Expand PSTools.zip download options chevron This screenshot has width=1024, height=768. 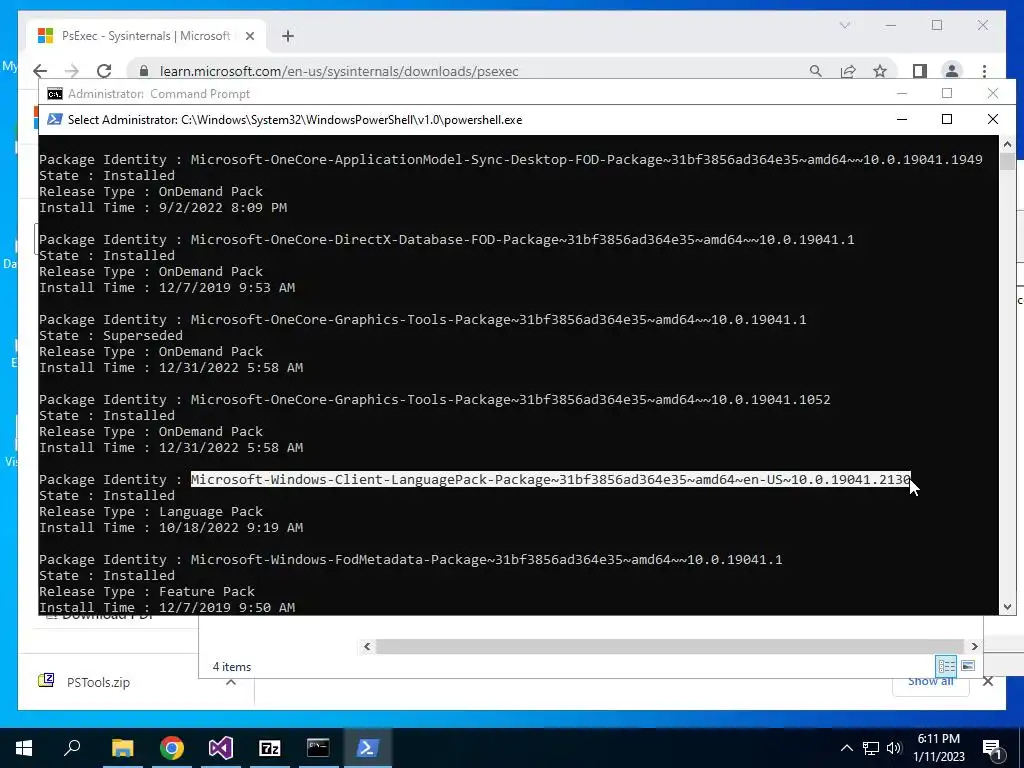[231, 682]
